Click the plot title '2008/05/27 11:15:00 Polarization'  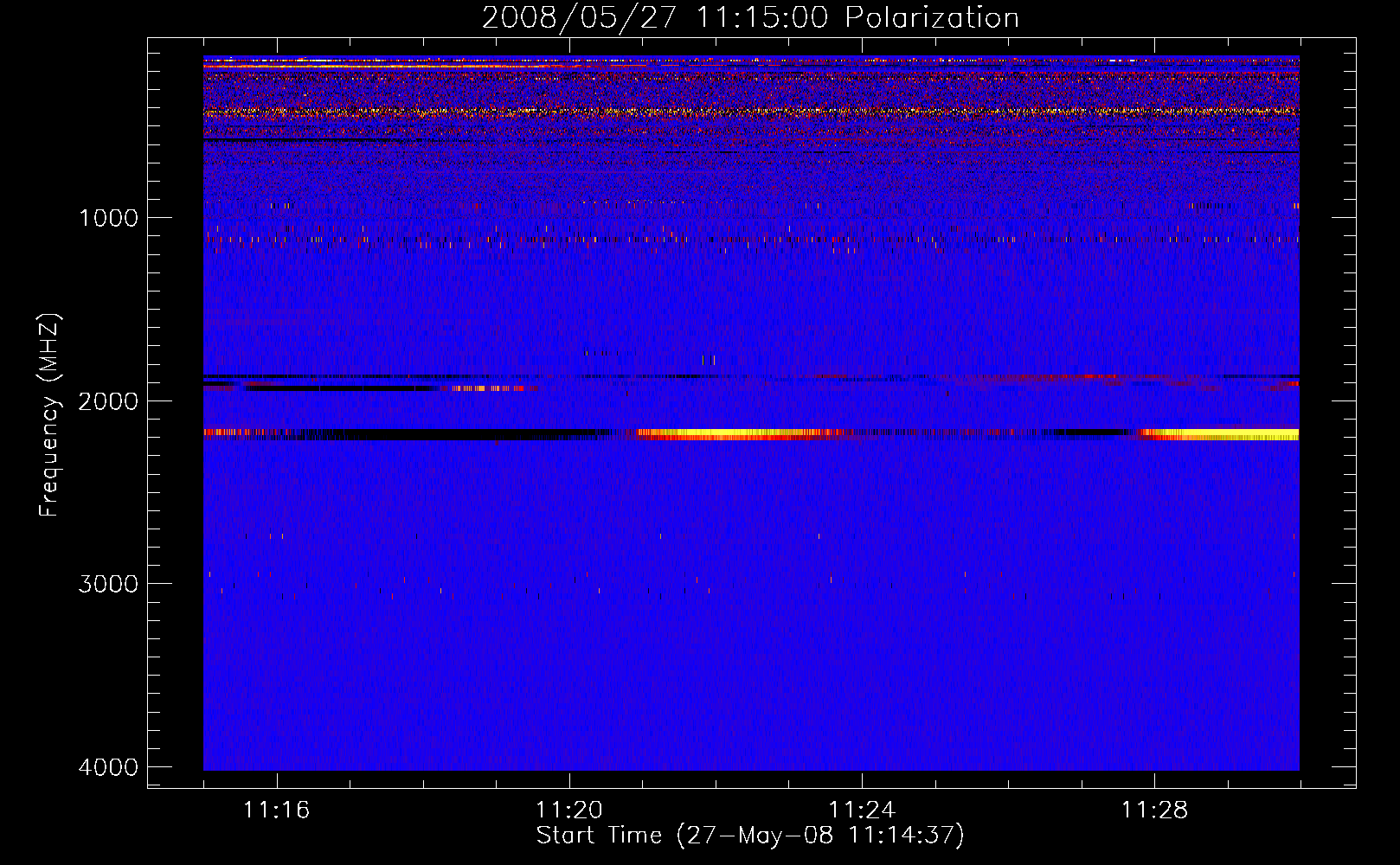pyautogui.click(x=750, y=17)
